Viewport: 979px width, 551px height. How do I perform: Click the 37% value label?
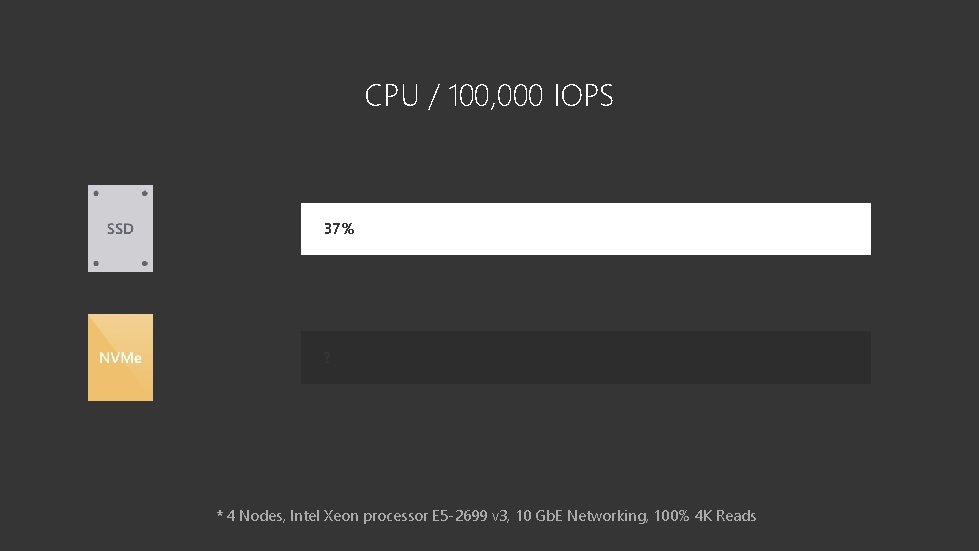[339, 229]
